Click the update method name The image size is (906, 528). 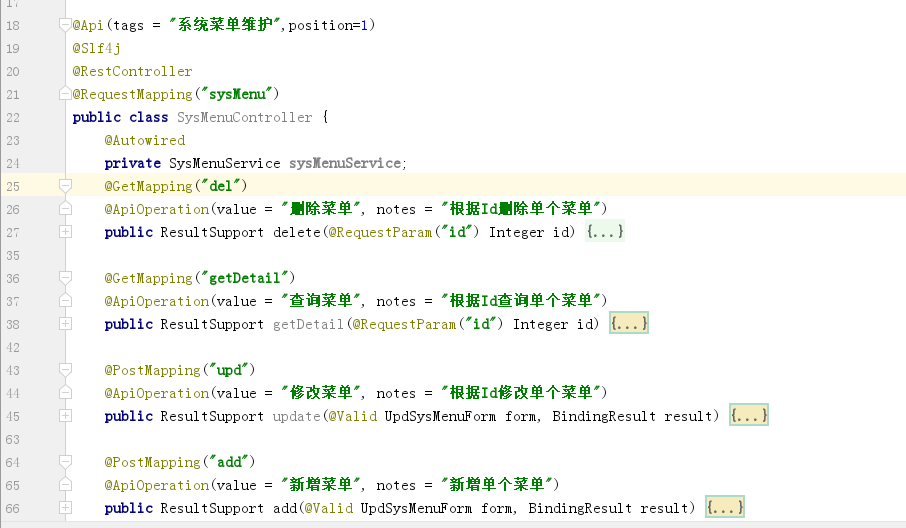pyautogui.click(x=297, y=416)
